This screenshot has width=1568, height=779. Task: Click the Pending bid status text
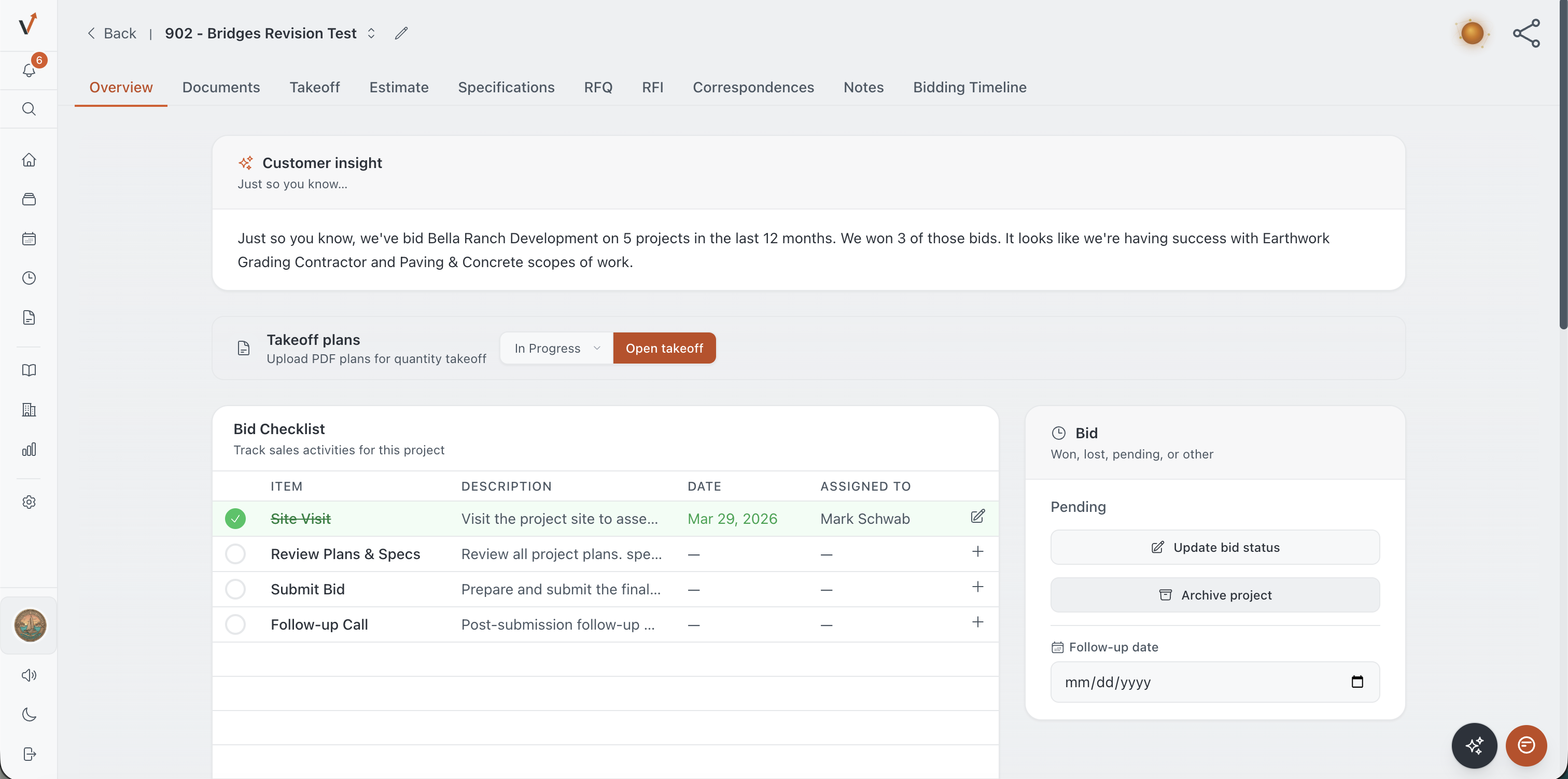point(1078,507)
